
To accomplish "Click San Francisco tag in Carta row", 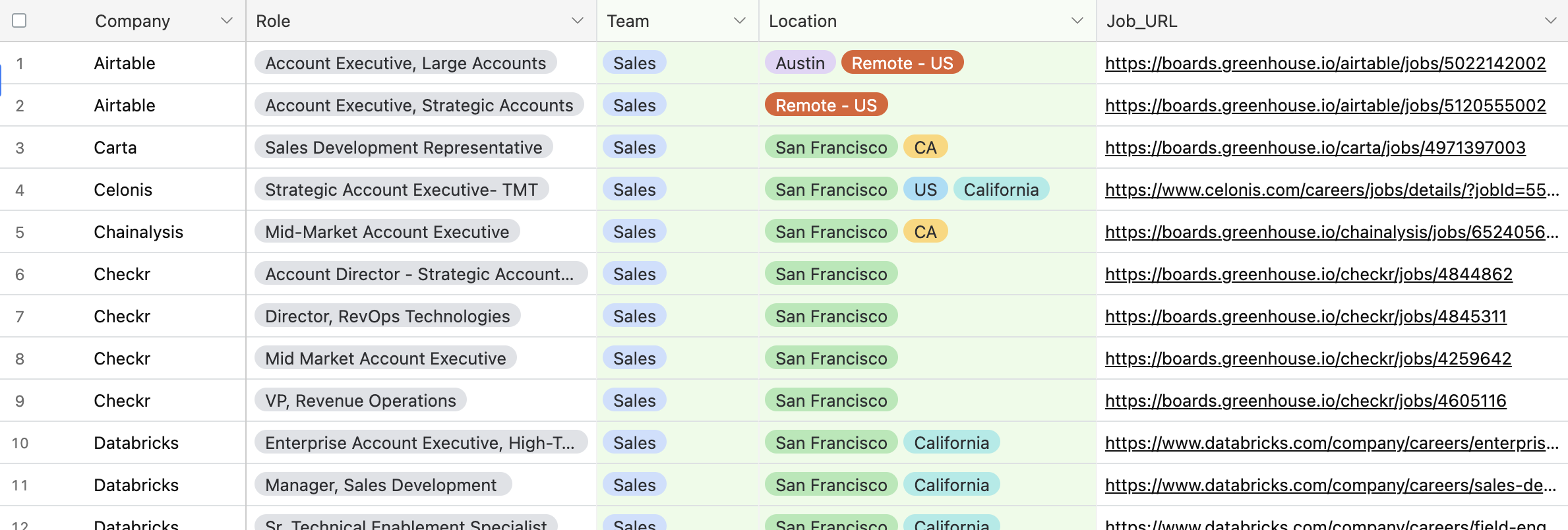I will tap(831, 147).
